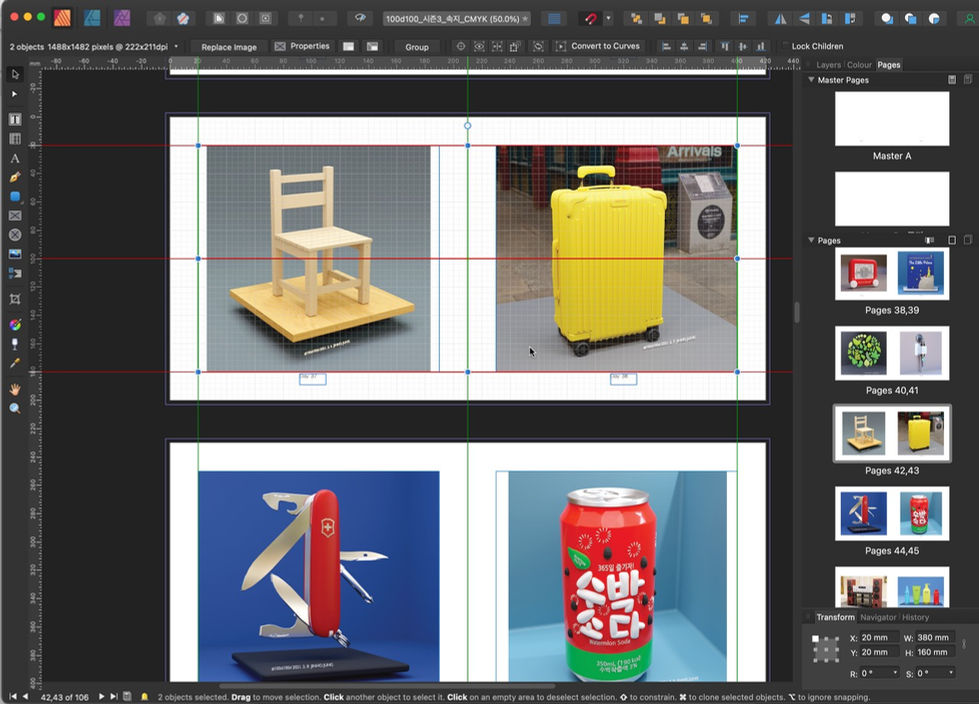Viewport: 979px width, 704px height.
Task: Select the Table tool
Action: 15,139
